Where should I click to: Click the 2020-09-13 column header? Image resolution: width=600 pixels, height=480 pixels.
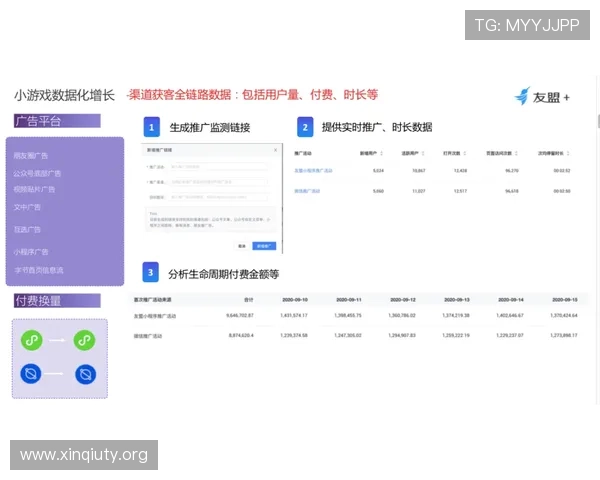pyautogui.click(x=457, y=299)
